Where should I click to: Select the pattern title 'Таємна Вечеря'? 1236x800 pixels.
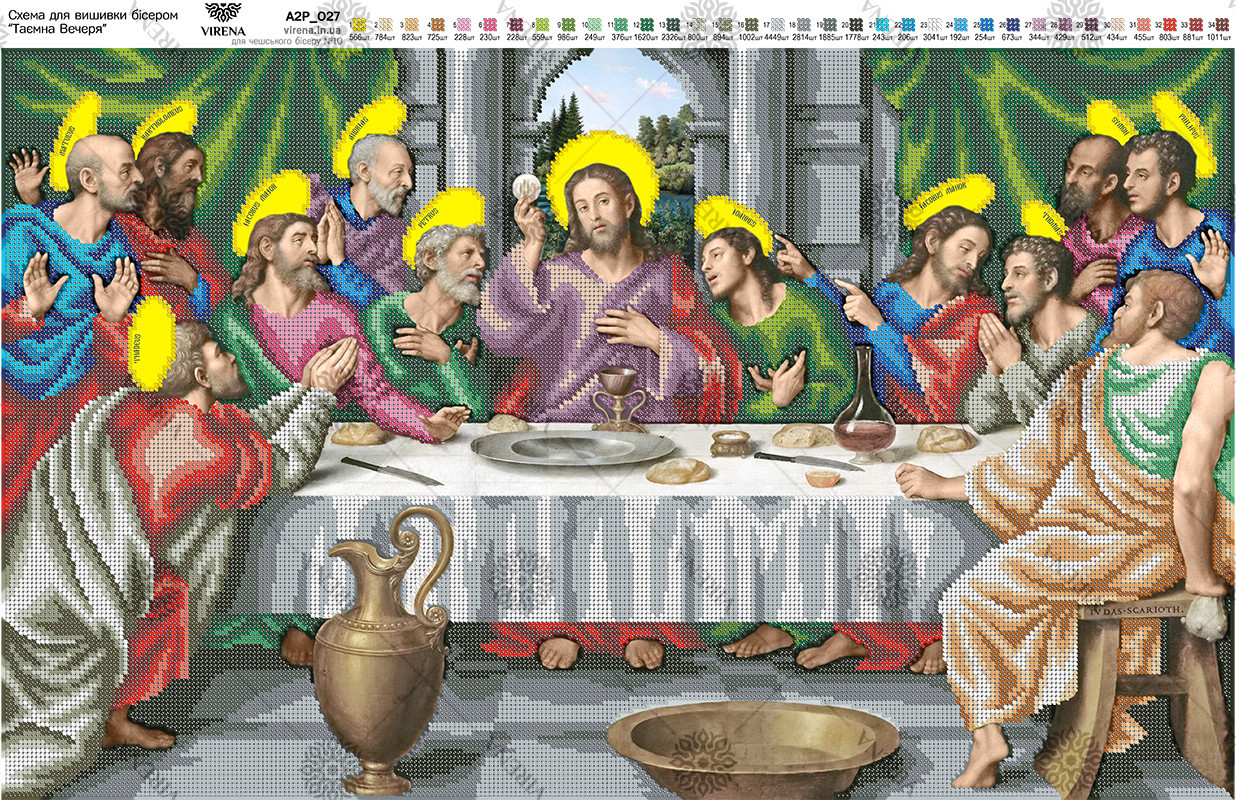coord(56,29)
